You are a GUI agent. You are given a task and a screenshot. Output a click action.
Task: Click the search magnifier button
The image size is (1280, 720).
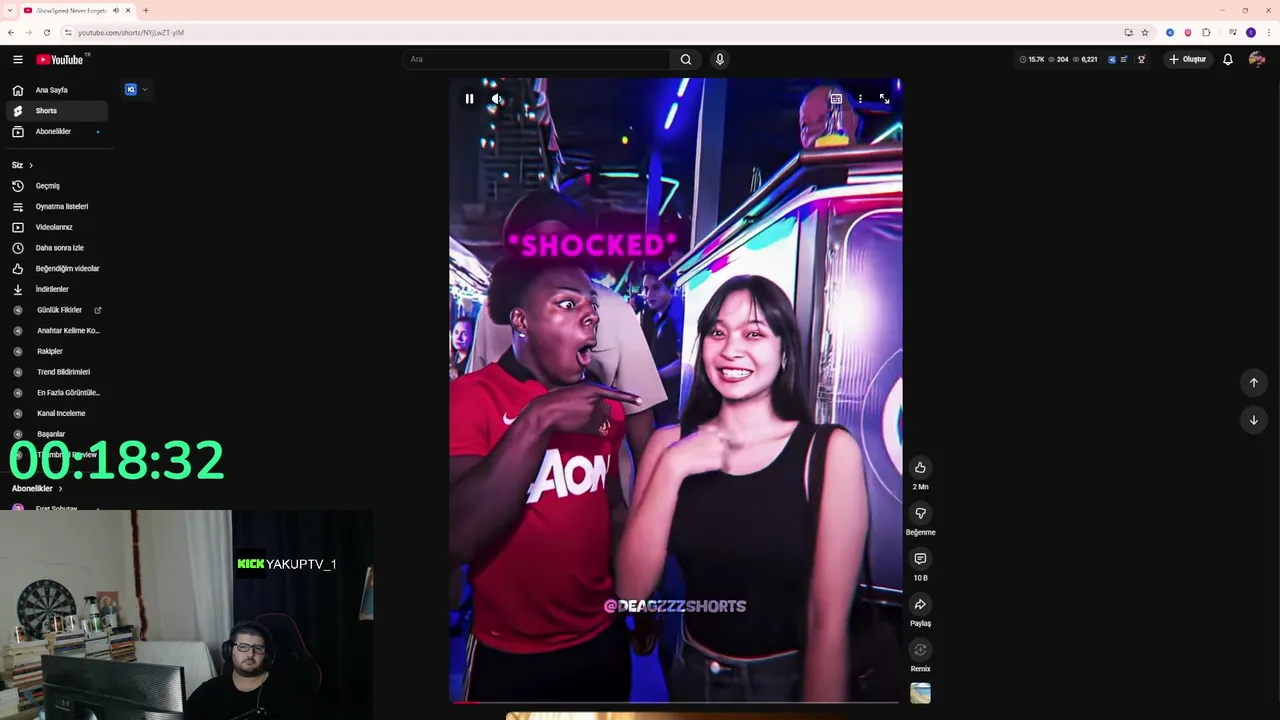(x=686, y=59)
